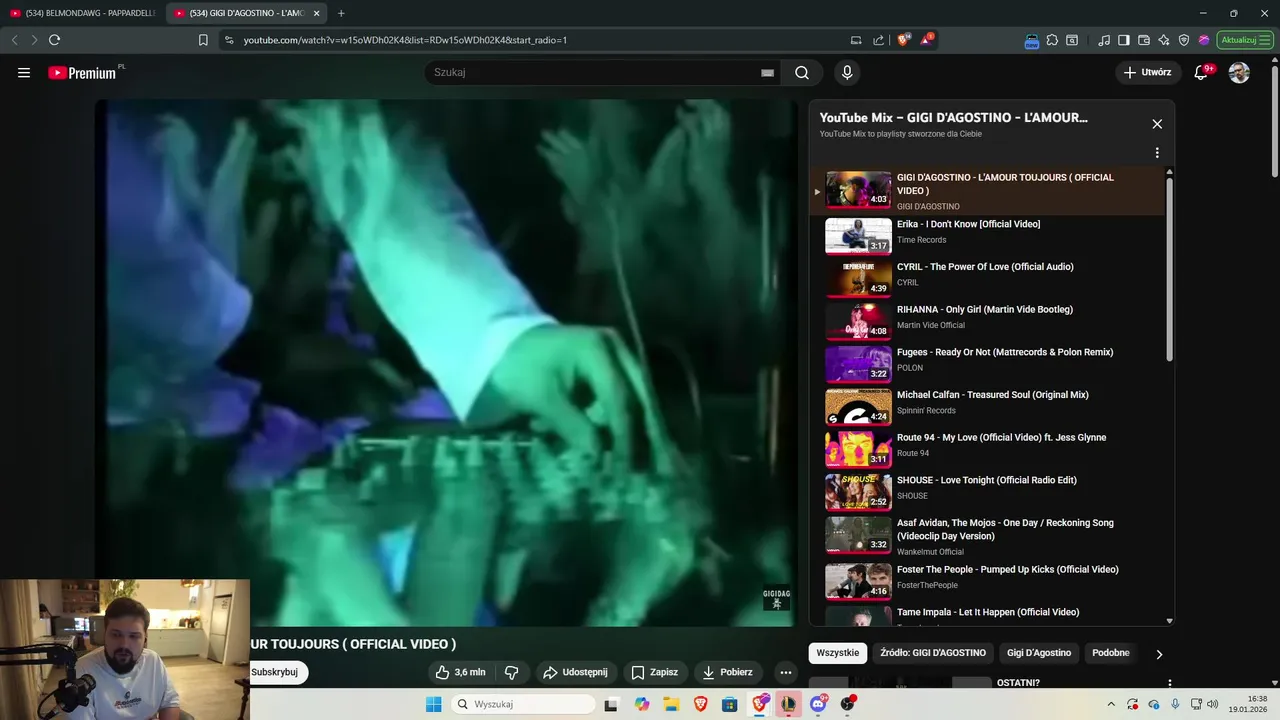Select the Wszystkie filter chip

click(x=837, y=653)
